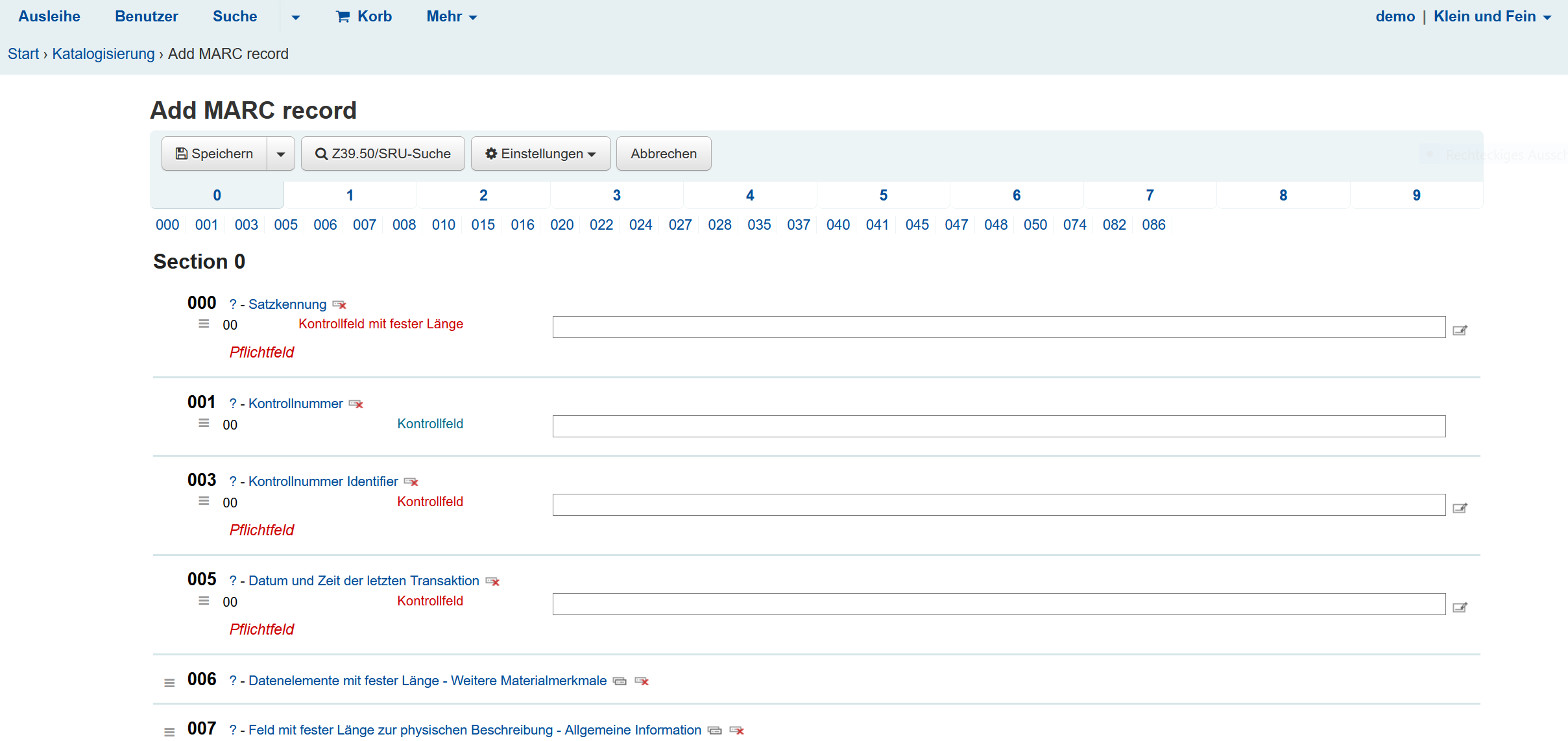
Task: Delete the 000 Satzkennung tag
Action: [339, 305]
